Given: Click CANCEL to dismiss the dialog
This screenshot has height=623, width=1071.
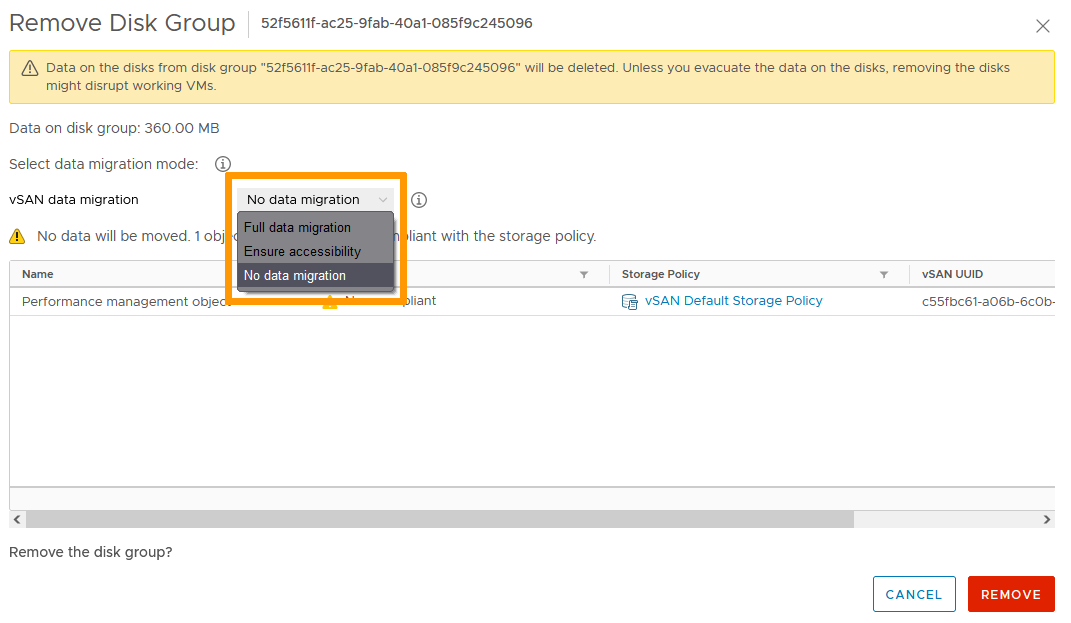Looking at the screenshot, I should 913,593.
